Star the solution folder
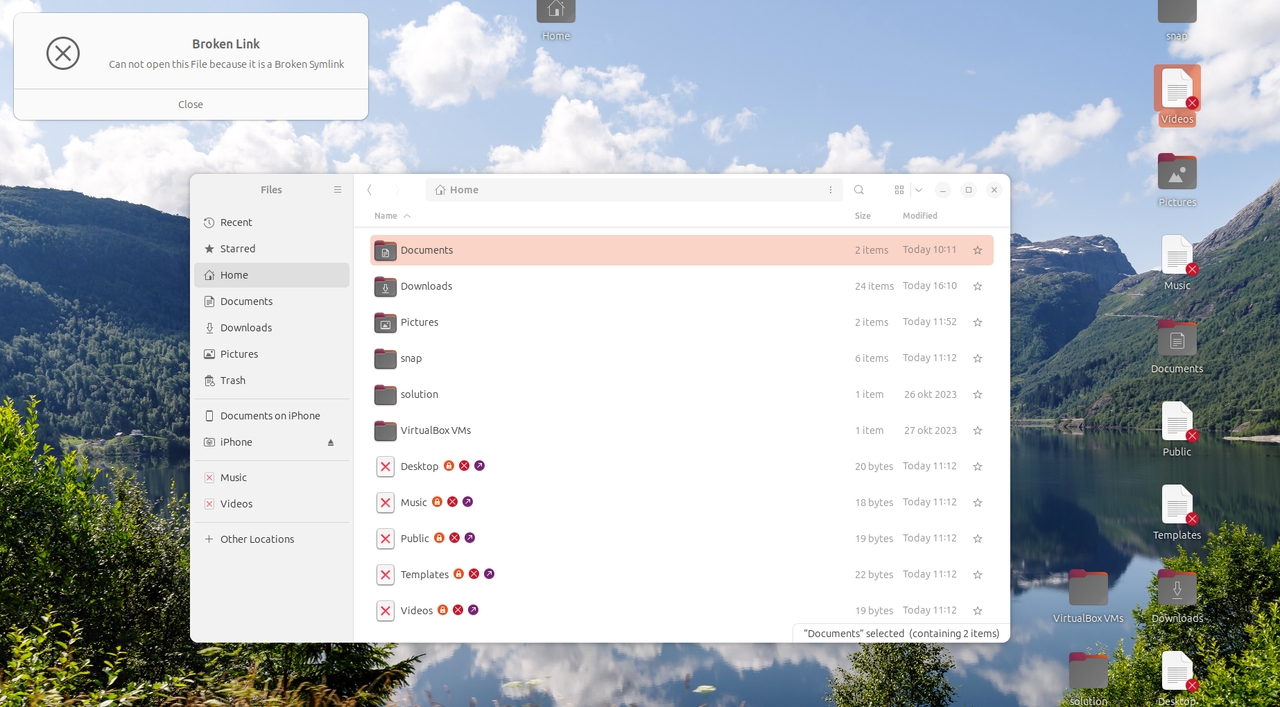Image resolution: width=1280 pixels, height=707 pixels. click(x=977, y=394)
